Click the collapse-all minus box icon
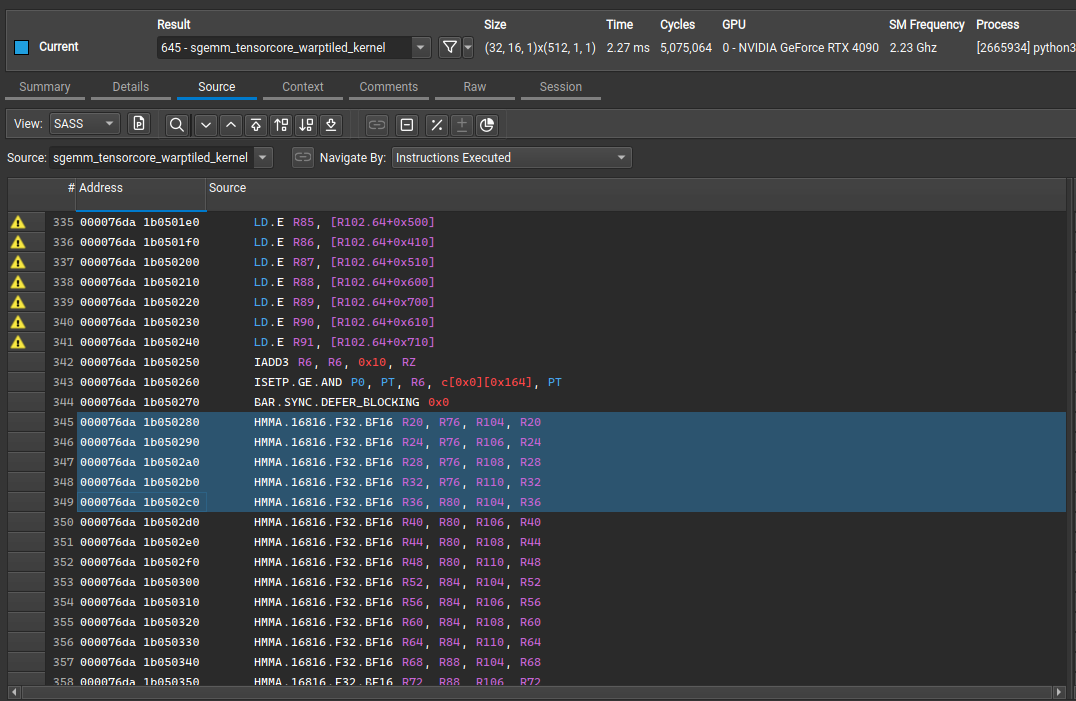1076x701 pixels. point(407,125)
